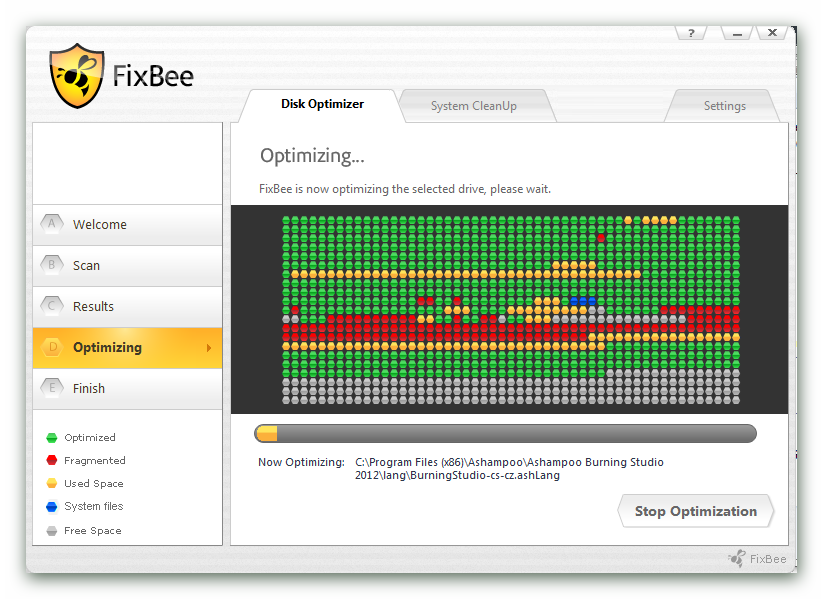The image size is (823, 599).
Task: Go to the Welcome step
Action: click(x=127, y=225)
